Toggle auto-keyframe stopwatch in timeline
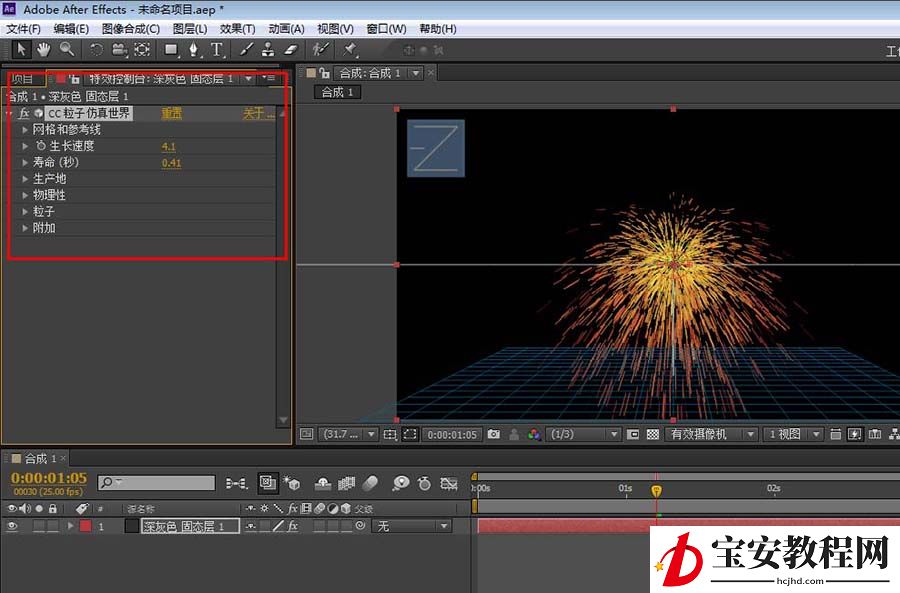900x593 pixels. (x=424, y=483)
